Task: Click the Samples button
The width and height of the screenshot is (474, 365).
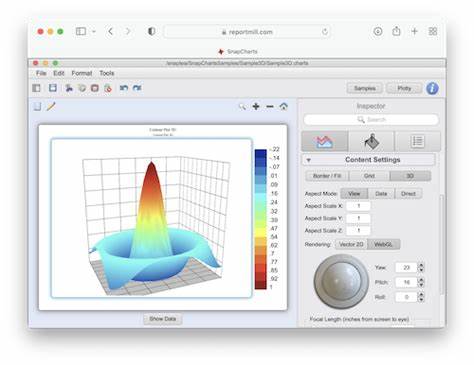Action: (x=365, y=88)
